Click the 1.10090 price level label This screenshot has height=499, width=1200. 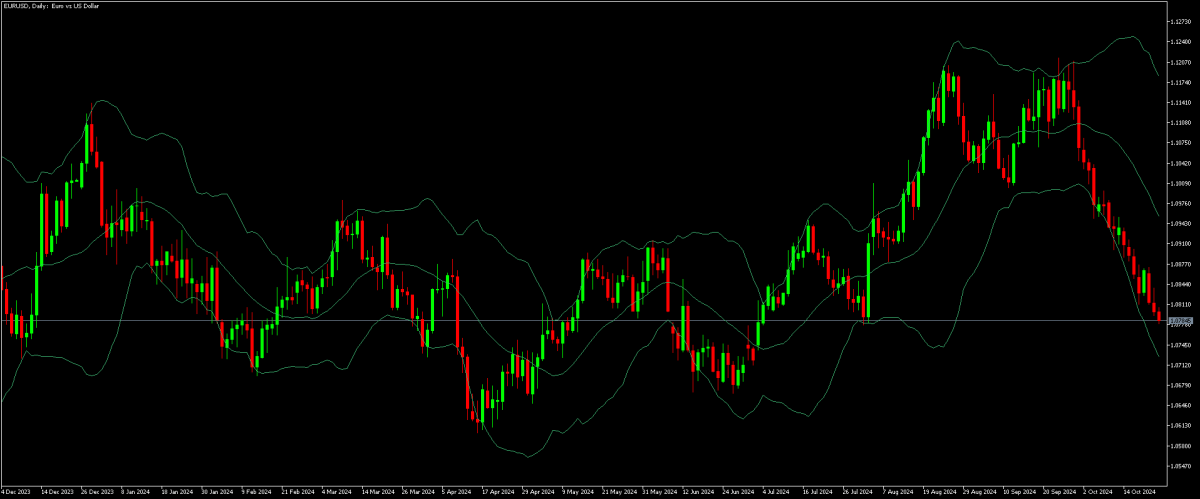(x=1181, y=183)
